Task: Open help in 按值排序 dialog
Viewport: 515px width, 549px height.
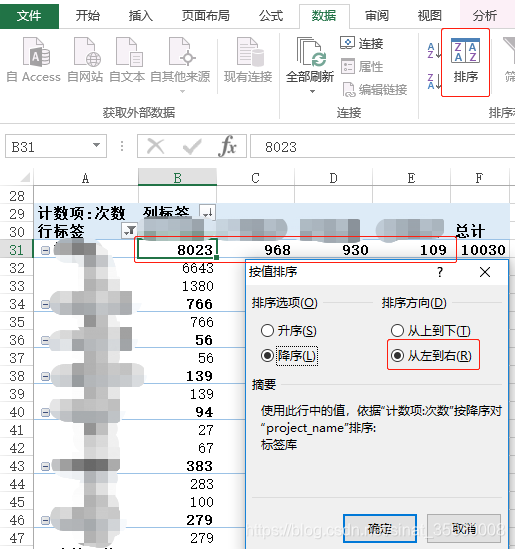Action: (440, 272)
